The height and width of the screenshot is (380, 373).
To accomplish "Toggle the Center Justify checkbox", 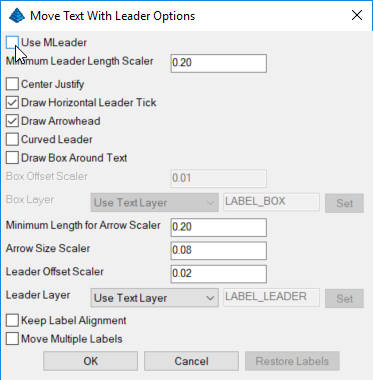I will pos(12,84).
